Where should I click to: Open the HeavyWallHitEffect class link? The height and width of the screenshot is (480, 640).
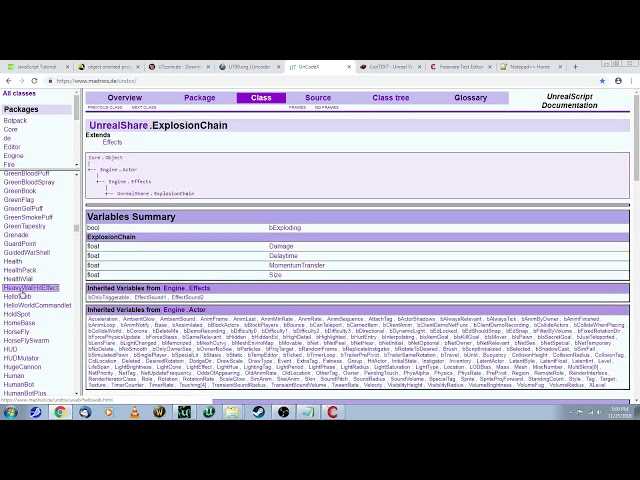[31, 288]
